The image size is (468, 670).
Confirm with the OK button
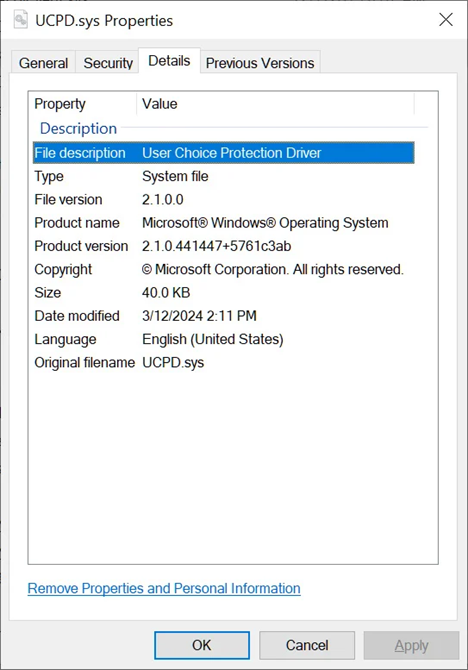pyautogui.click(x=202, y=645)
